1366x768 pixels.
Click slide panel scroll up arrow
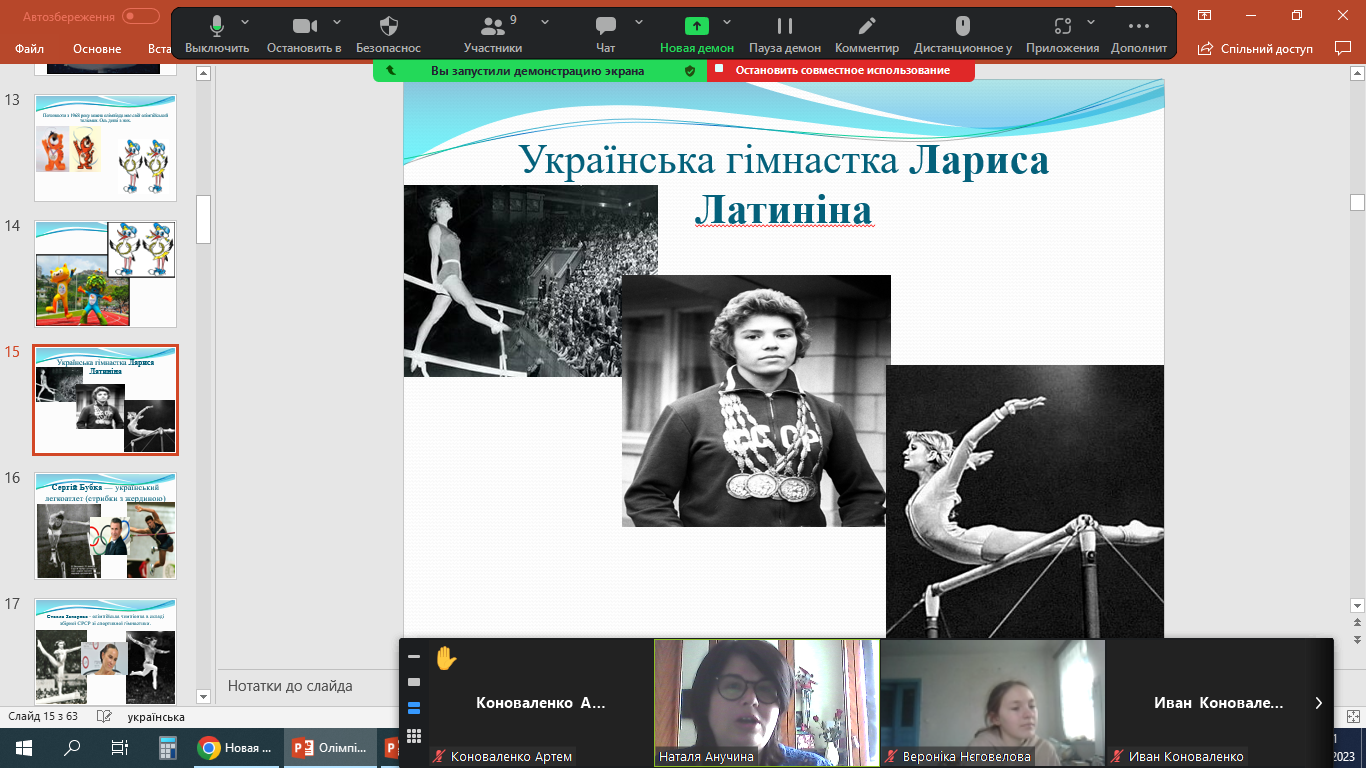point(203,74)
